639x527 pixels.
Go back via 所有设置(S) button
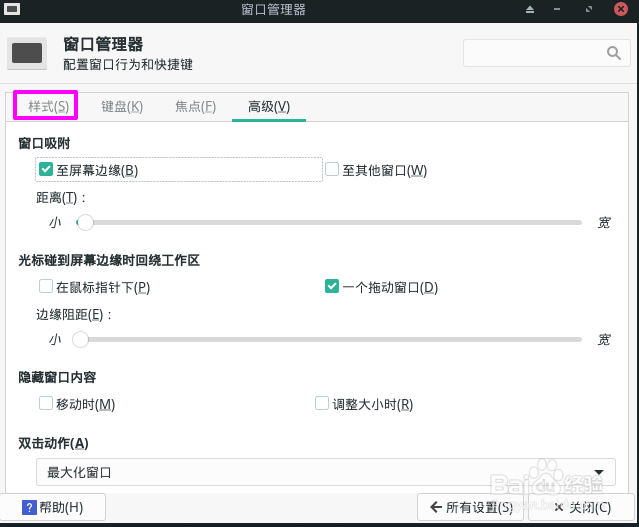[470, 507]
